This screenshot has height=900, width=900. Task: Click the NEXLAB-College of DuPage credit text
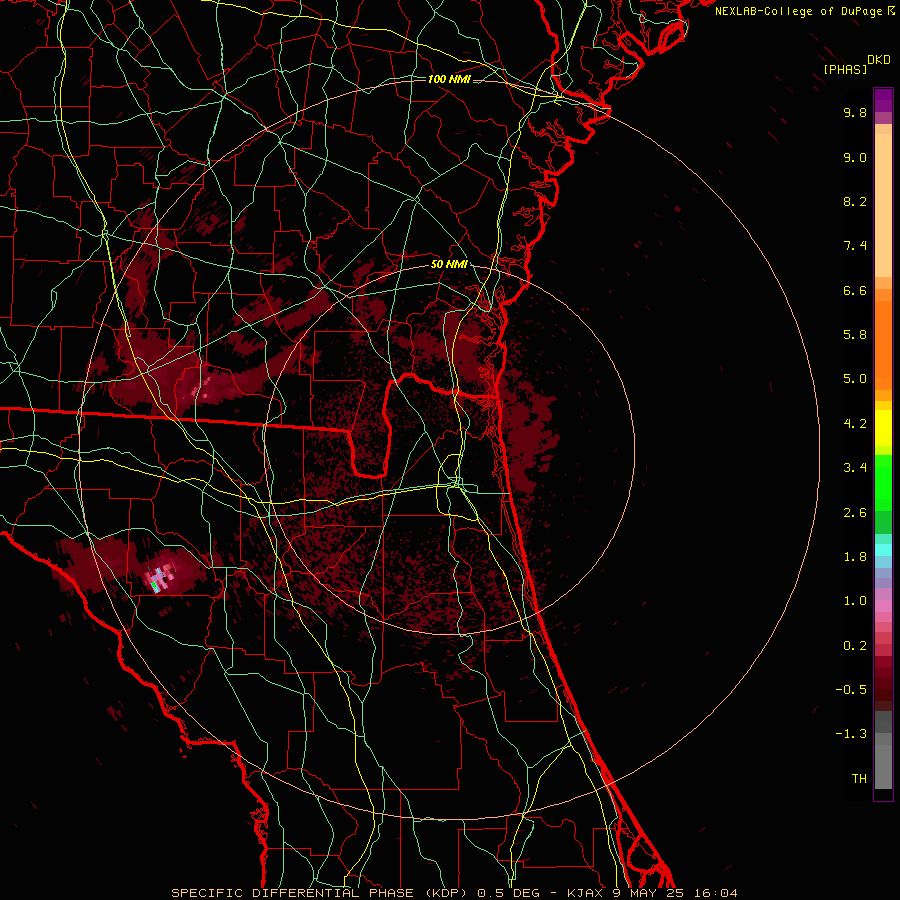pos(799,11)
